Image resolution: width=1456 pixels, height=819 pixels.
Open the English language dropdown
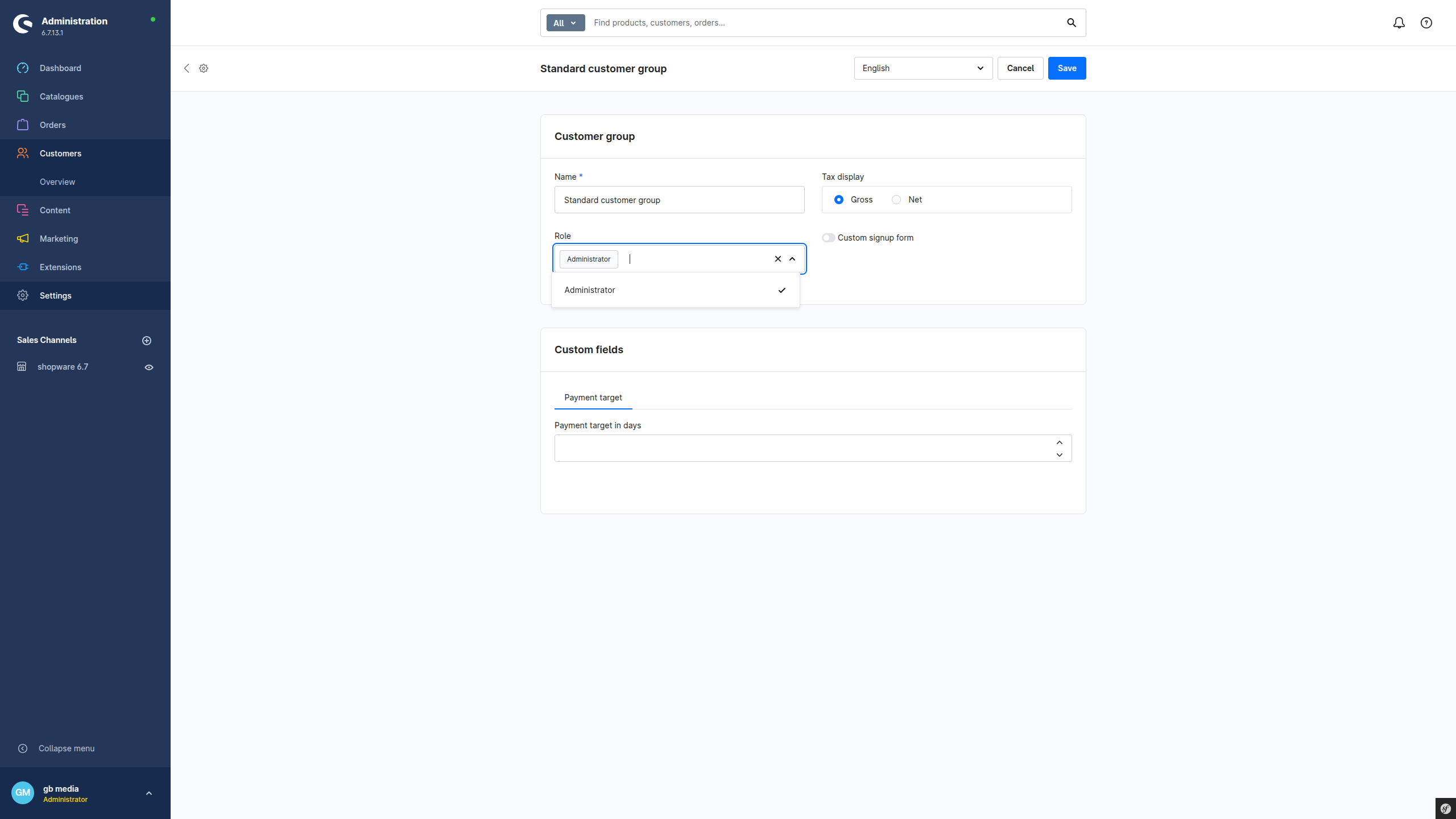pos(923,68)
